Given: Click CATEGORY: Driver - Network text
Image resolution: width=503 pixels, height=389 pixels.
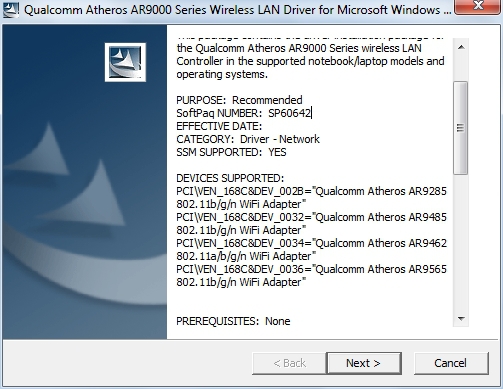Looking at the screenshot, I should (248, 139).
